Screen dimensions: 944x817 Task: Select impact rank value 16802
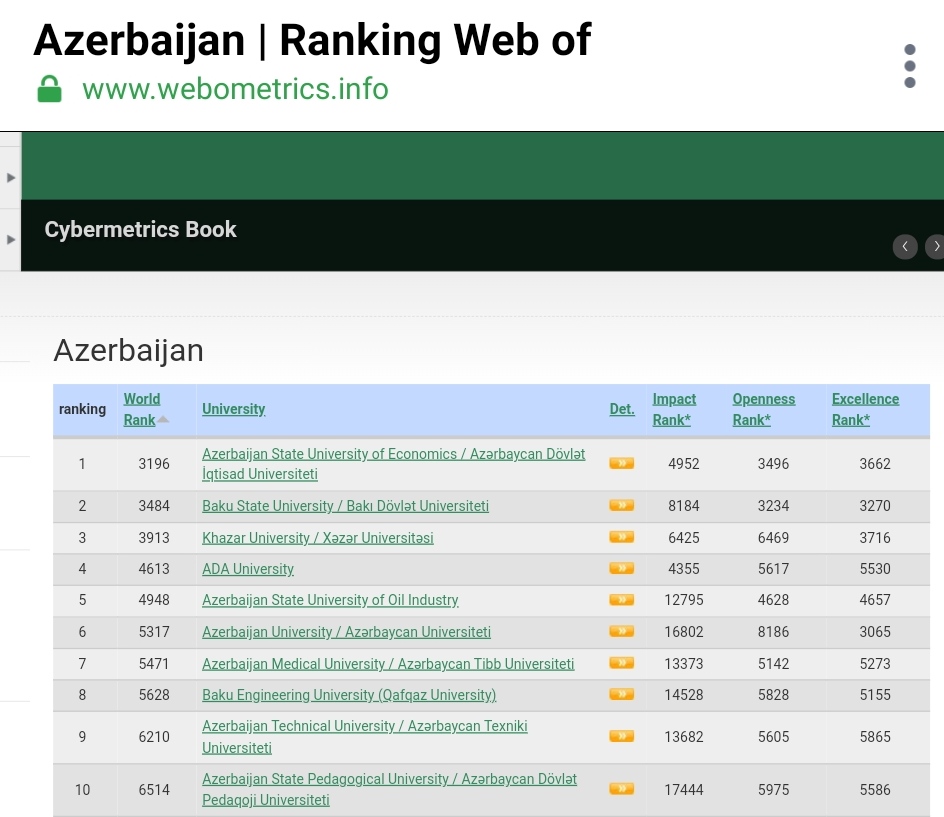point(684,632)
